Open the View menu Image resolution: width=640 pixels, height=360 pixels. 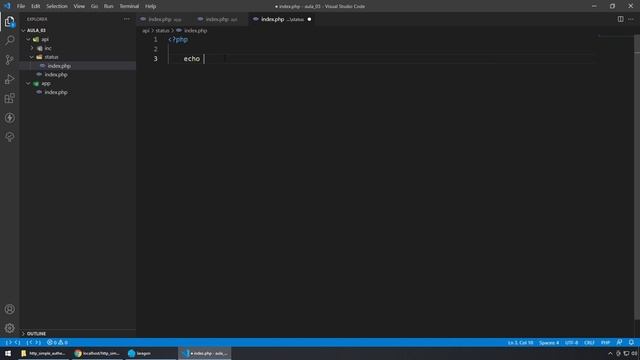coord(79,6)
